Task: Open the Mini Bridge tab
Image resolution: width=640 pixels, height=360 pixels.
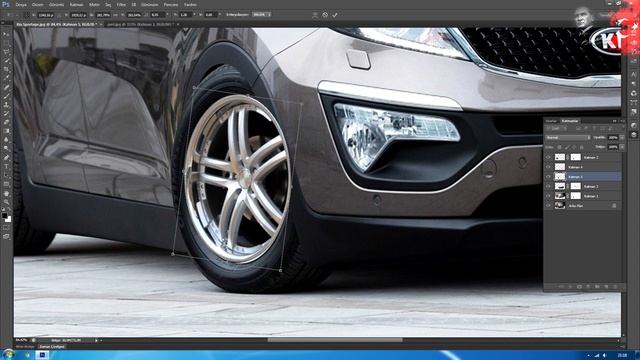Action: [x=25, y=347]
